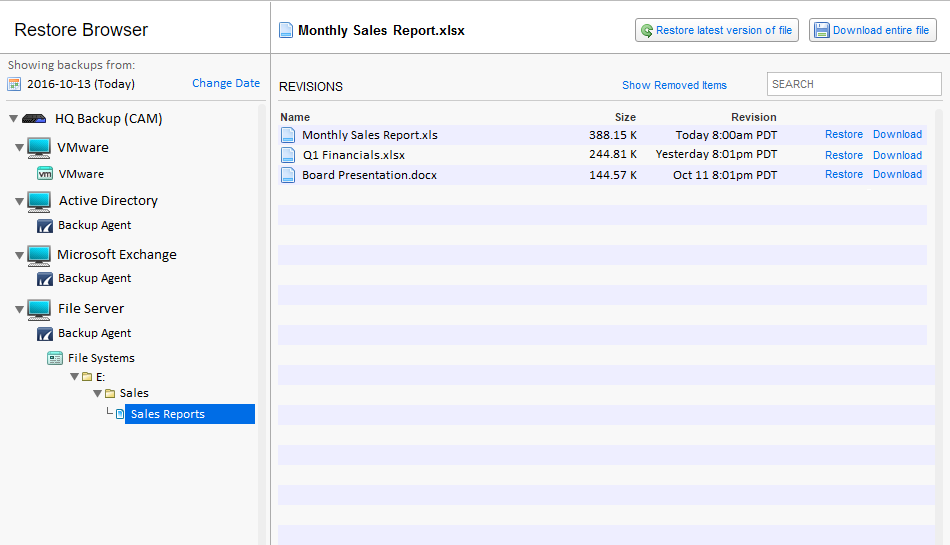
Task: Click the File Systems icon
Action: pyautogui.click(x=55, y=358)
